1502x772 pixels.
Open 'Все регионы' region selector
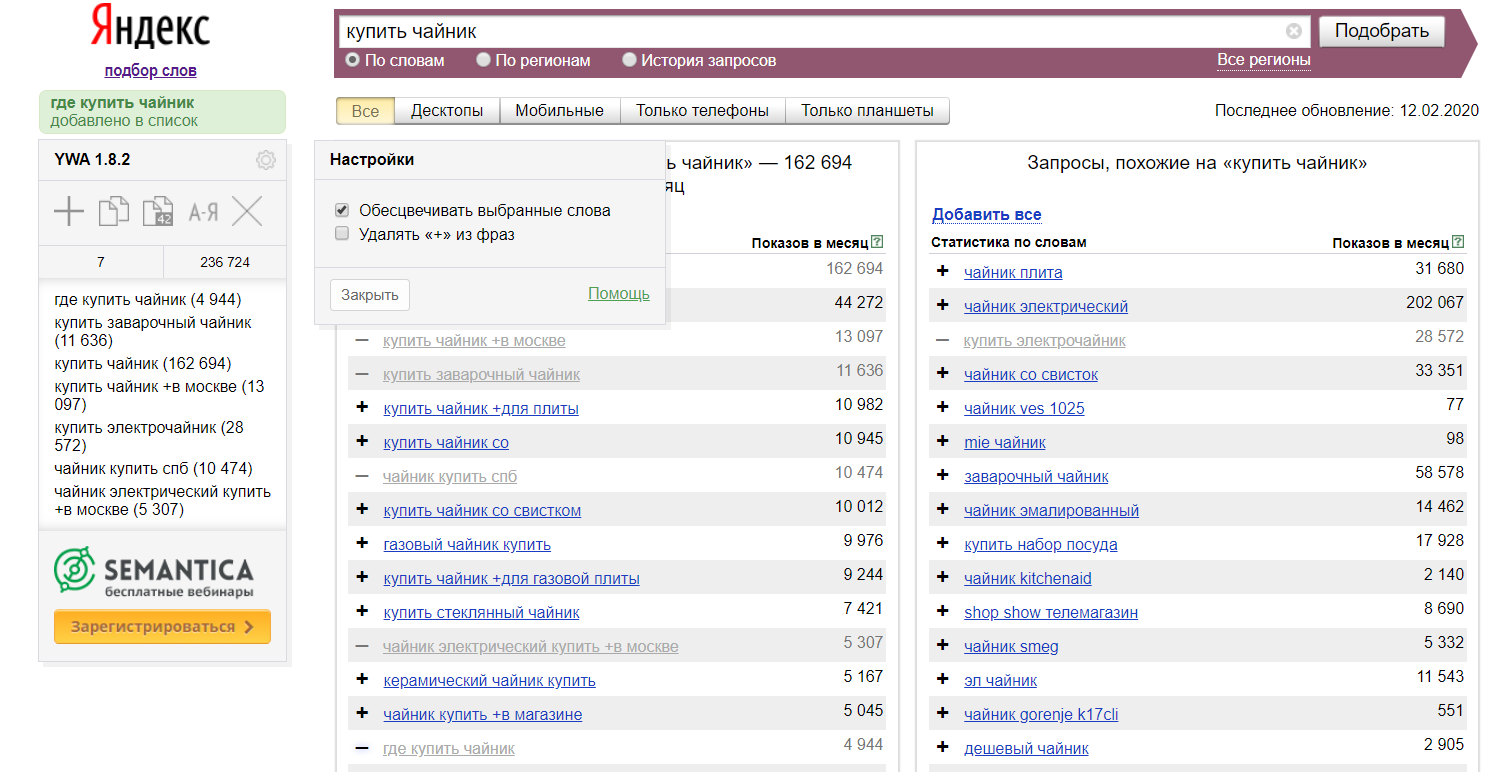point(1264,60)
